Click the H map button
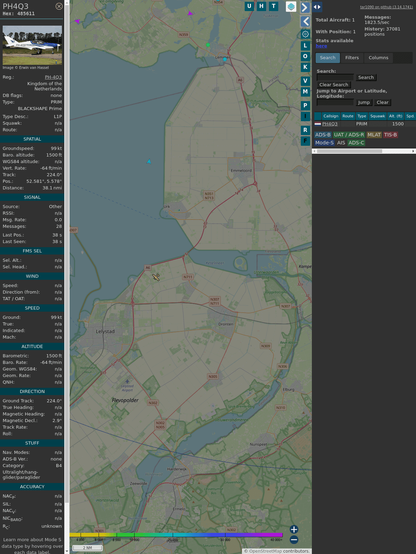Screen dimensions: 416x554 click(x=261, y=6)
